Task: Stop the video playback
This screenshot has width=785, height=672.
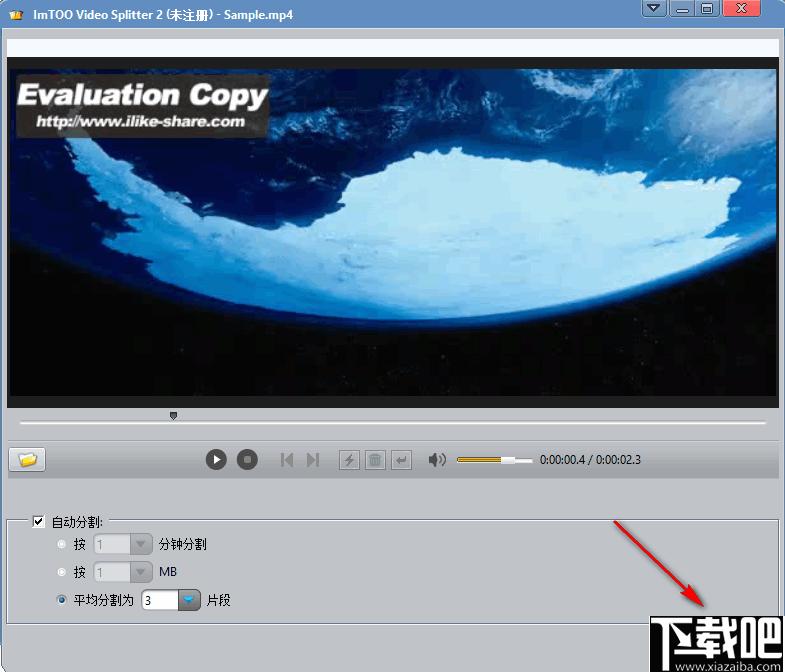Action: click(x=247, y=459)
